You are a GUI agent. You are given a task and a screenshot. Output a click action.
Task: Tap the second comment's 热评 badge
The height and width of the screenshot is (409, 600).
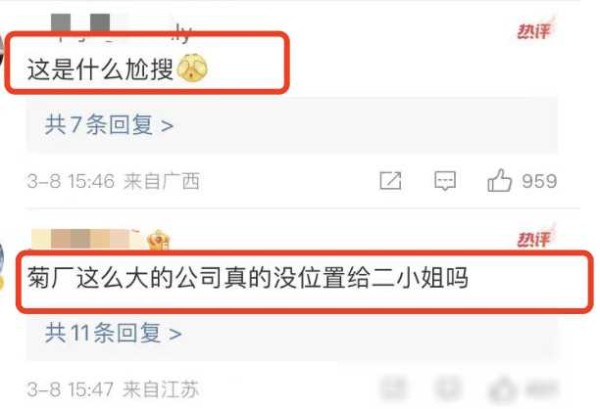tap(535, 238)
